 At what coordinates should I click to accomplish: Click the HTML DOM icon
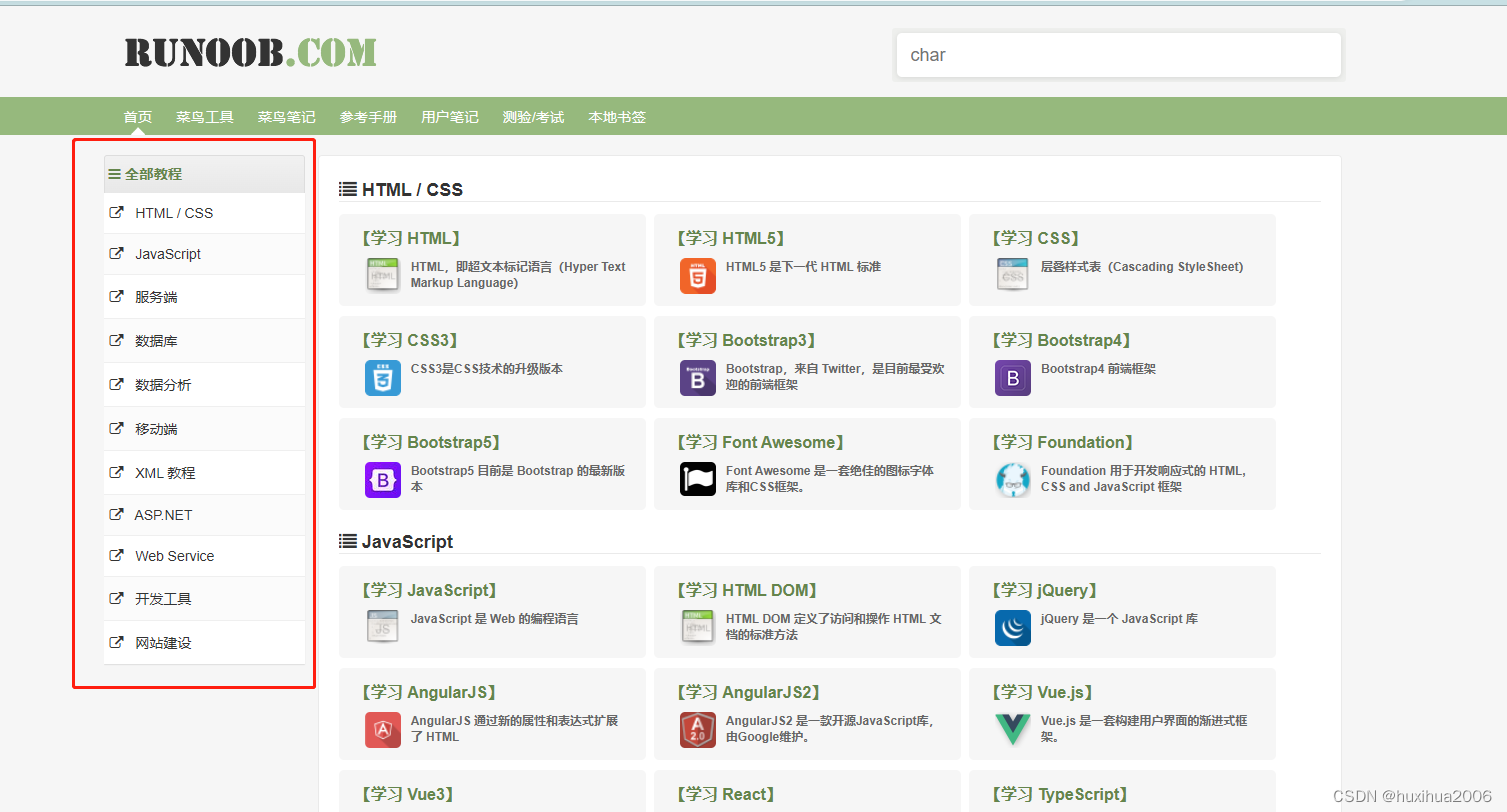[698, 627]
